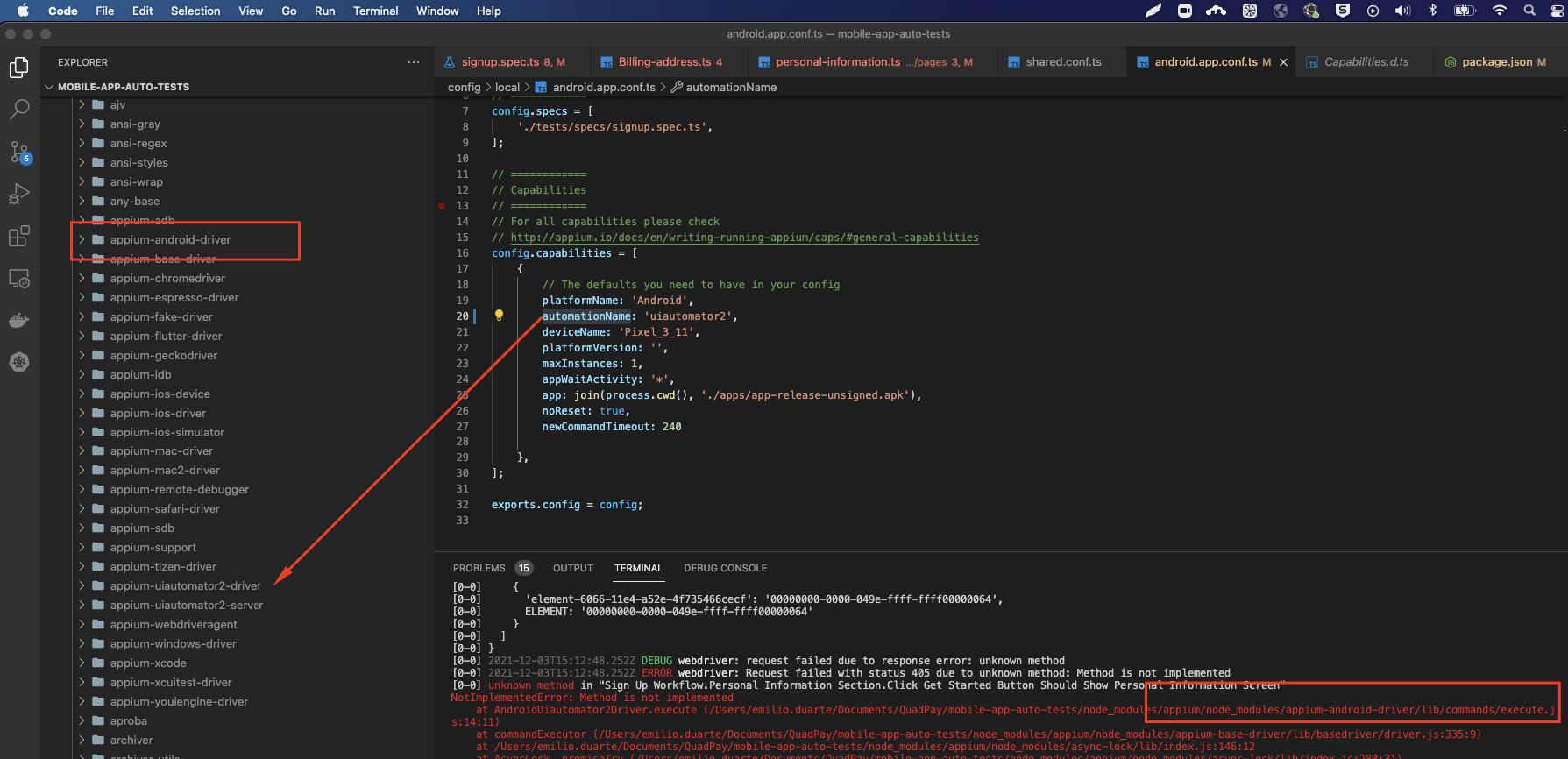
Task: Open Explorer more actions ellipsis
Action: tap(414, 62)
